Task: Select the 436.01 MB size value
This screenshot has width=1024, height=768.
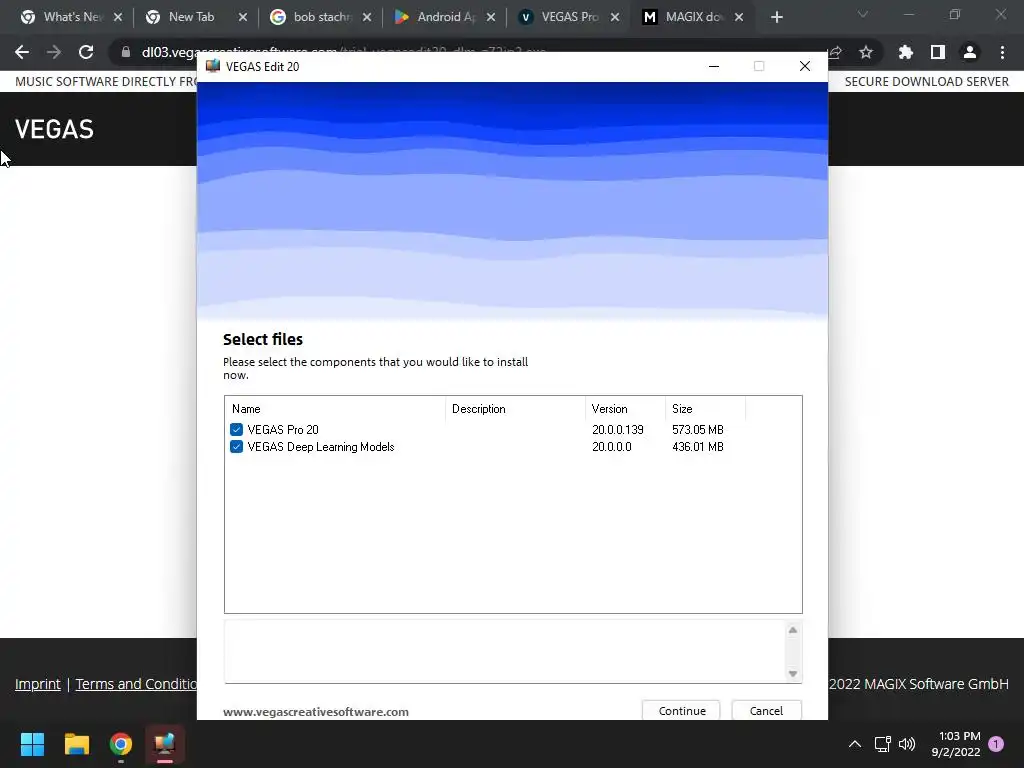Action: [x=697, y=447]
